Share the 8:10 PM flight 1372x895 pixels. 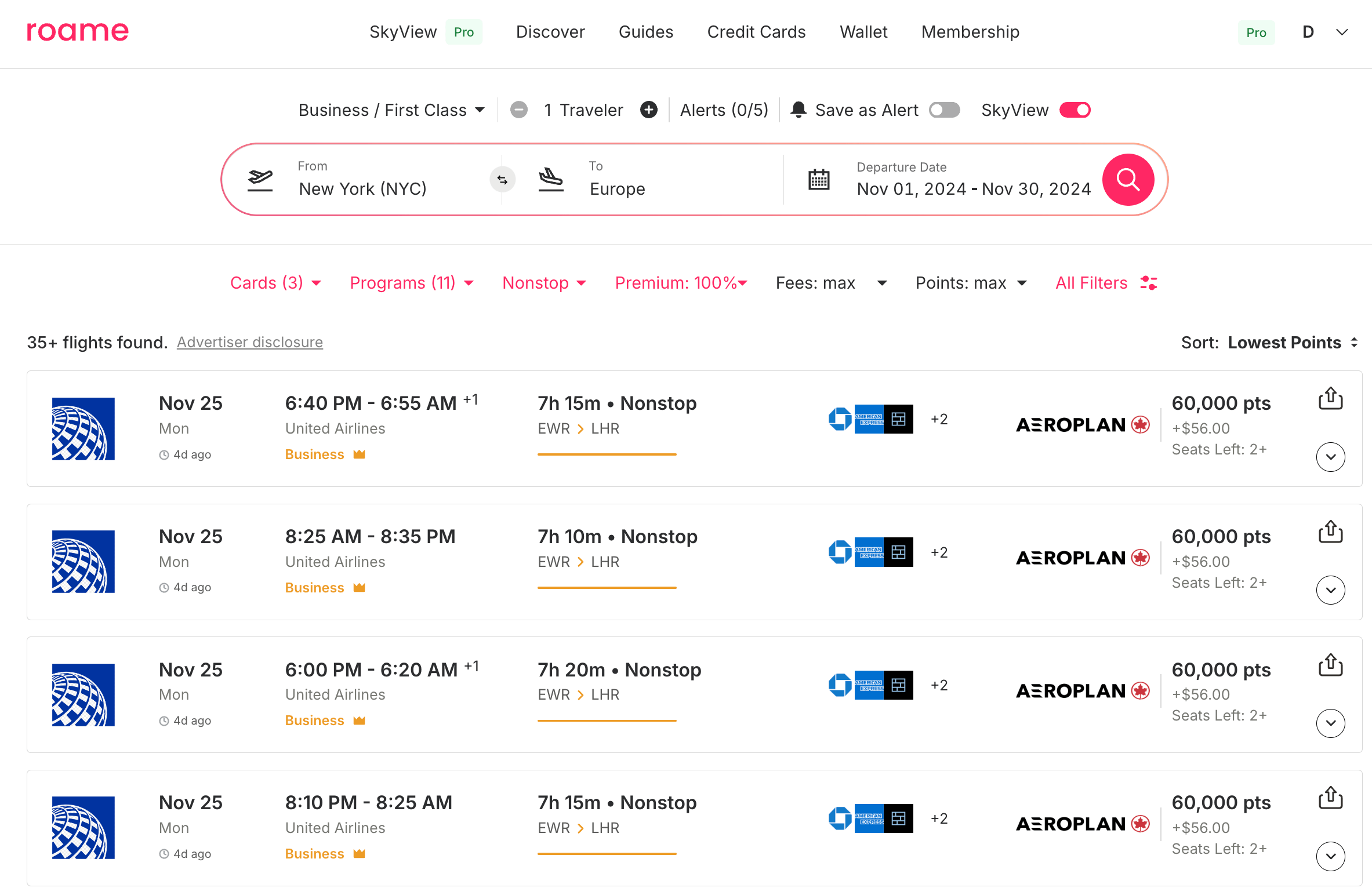[1331, 798]
